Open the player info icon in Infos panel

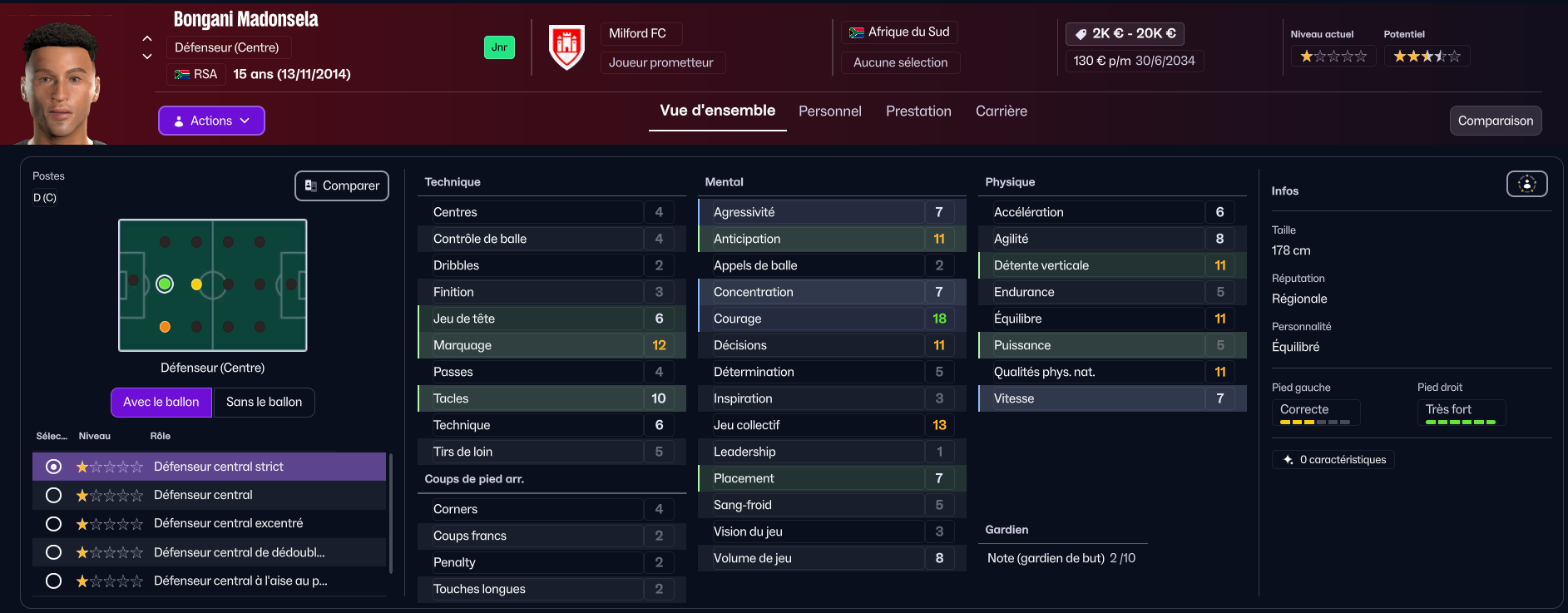1526,184
